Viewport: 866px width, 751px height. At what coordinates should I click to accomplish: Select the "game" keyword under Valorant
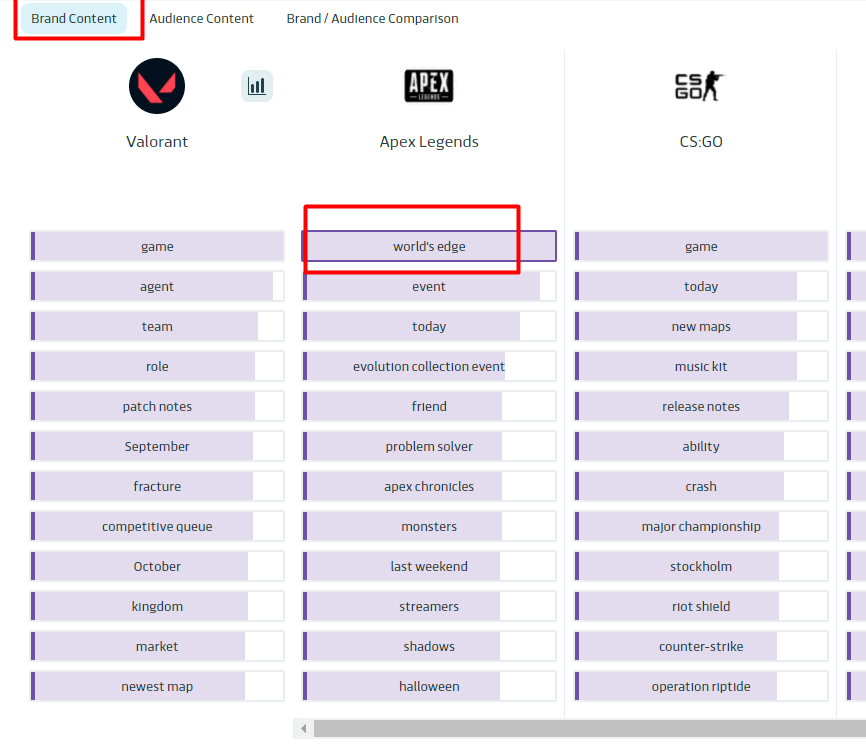157,246
